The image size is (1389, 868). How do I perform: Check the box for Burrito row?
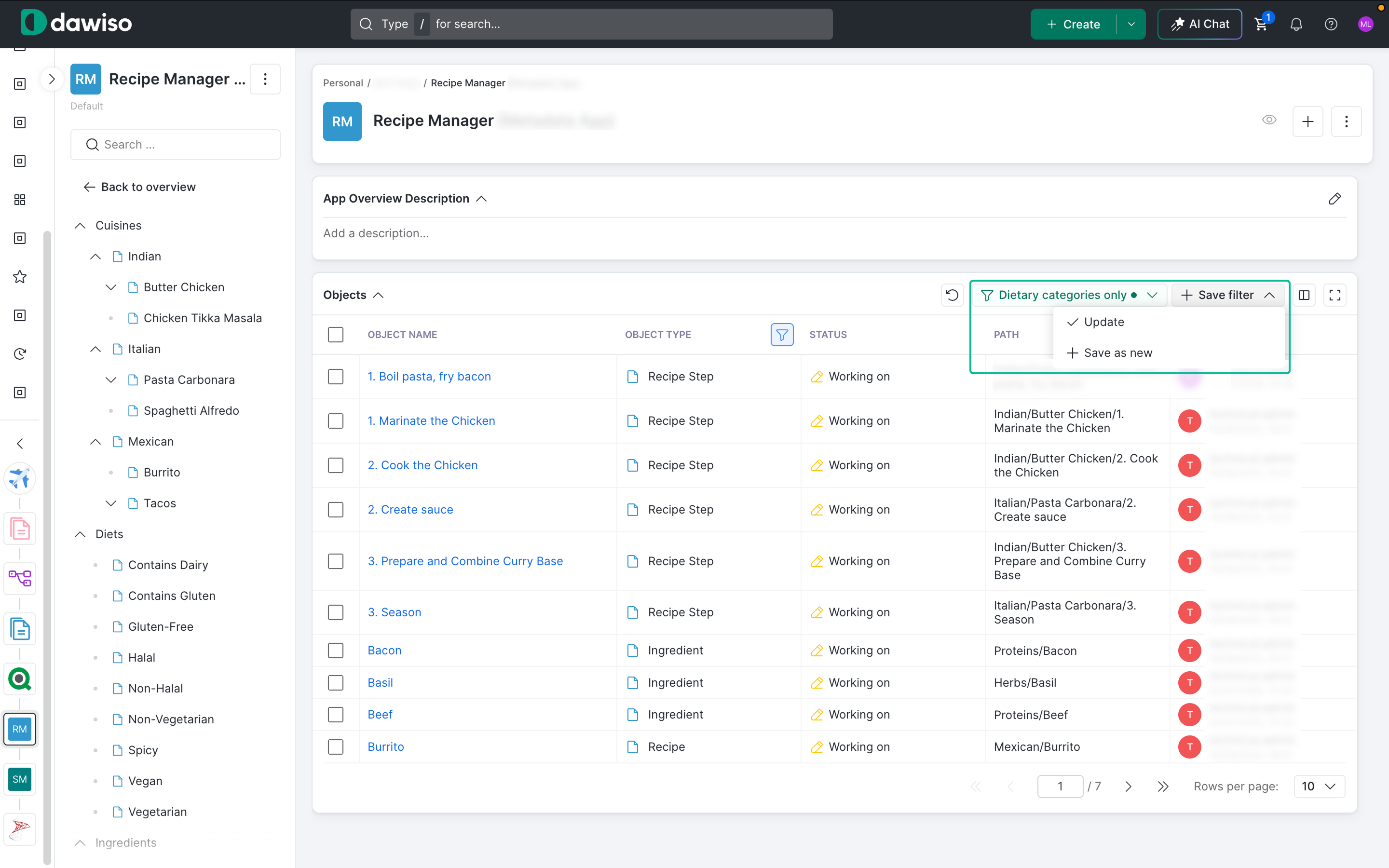click(x=336, y=747)
